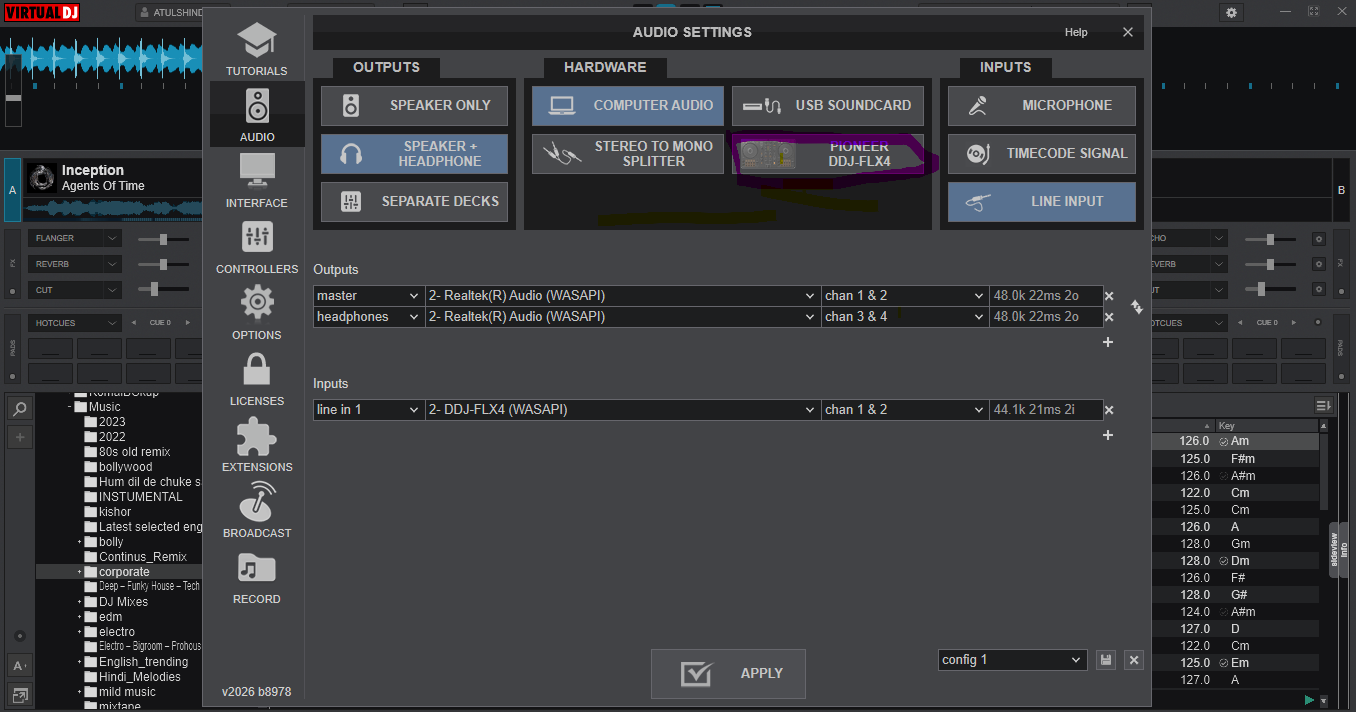Open the config 1 preset dropdown
1356x712 pixels.
1012,660
